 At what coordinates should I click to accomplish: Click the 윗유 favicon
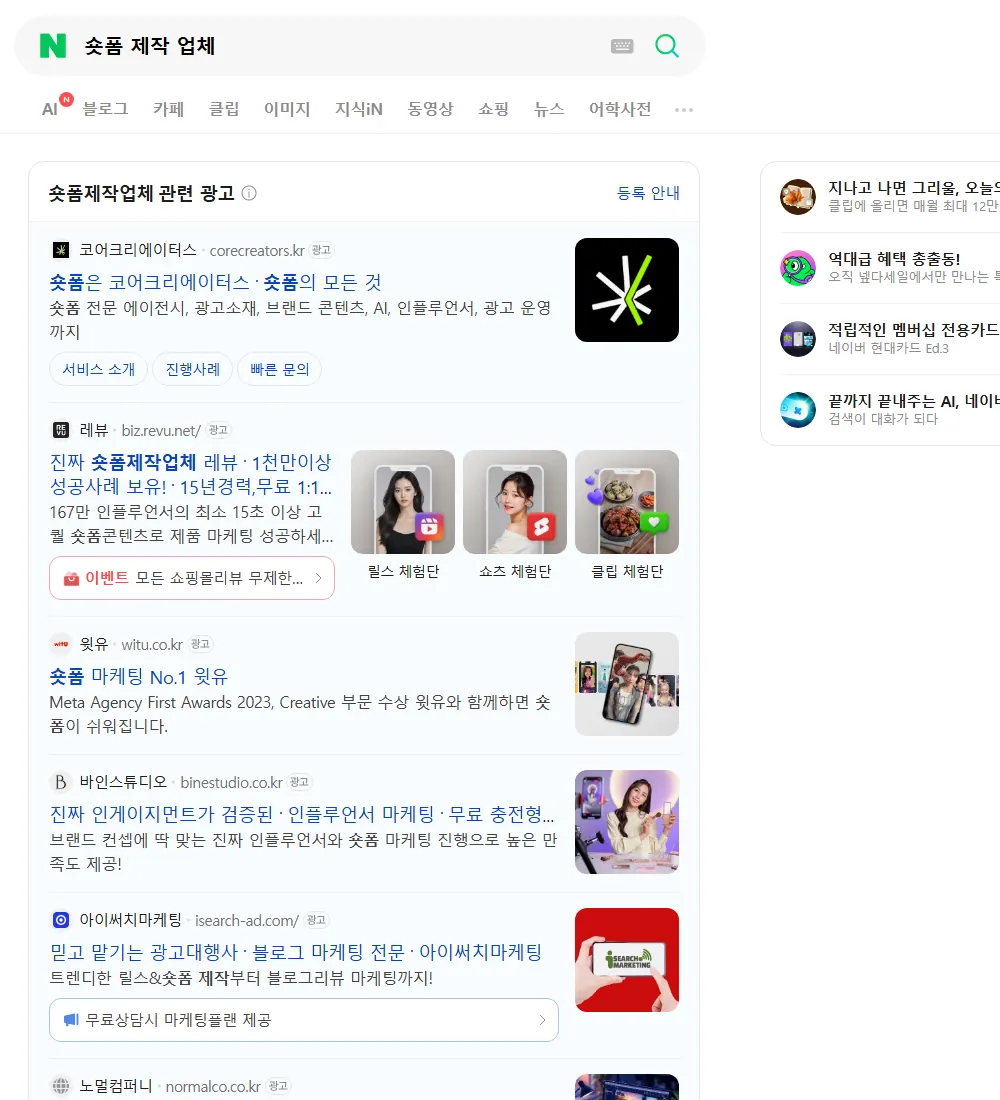pos(61,644)
